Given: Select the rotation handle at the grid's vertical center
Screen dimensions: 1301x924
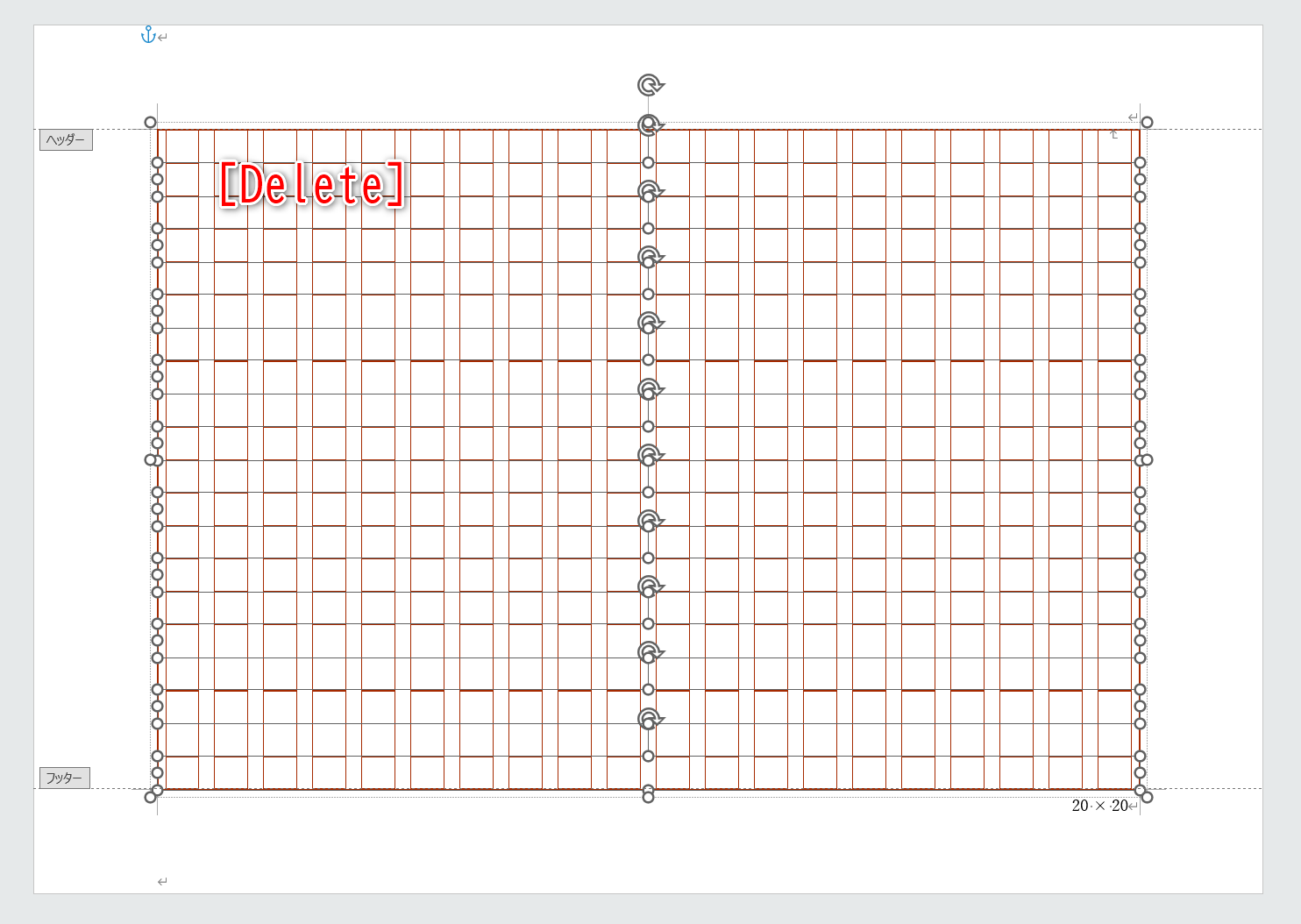Looking at the screenshot, I should (x=648, y=456).
